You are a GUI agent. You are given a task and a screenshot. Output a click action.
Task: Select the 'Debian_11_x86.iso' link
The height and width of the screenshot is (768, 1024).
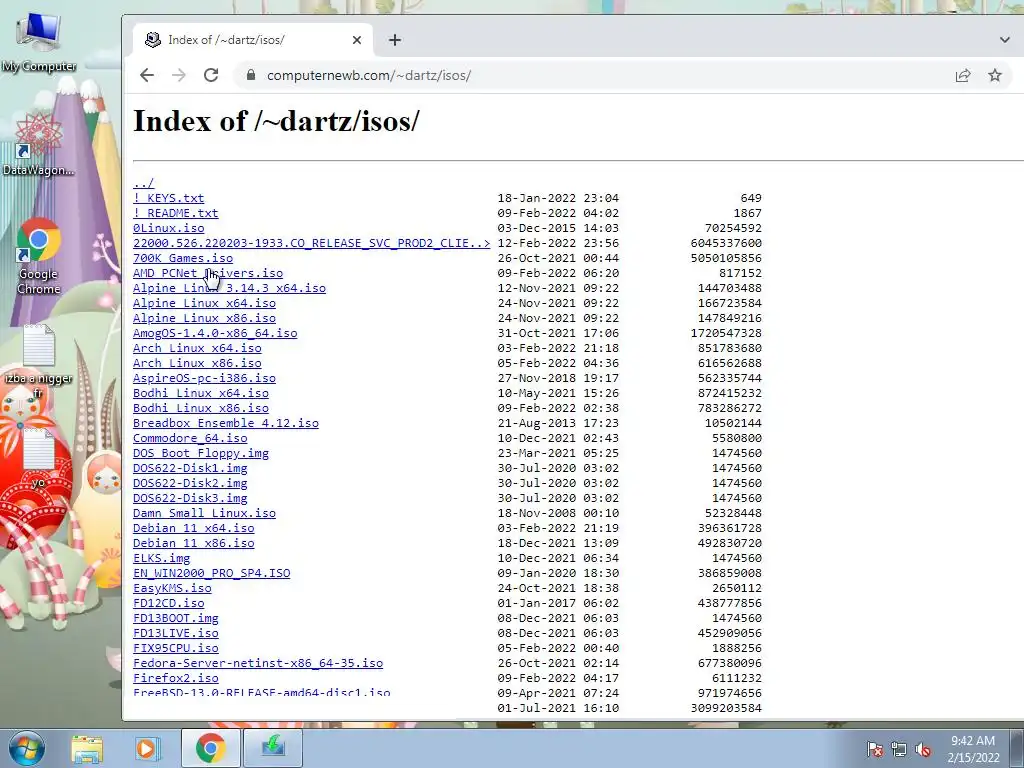[193, 543]
